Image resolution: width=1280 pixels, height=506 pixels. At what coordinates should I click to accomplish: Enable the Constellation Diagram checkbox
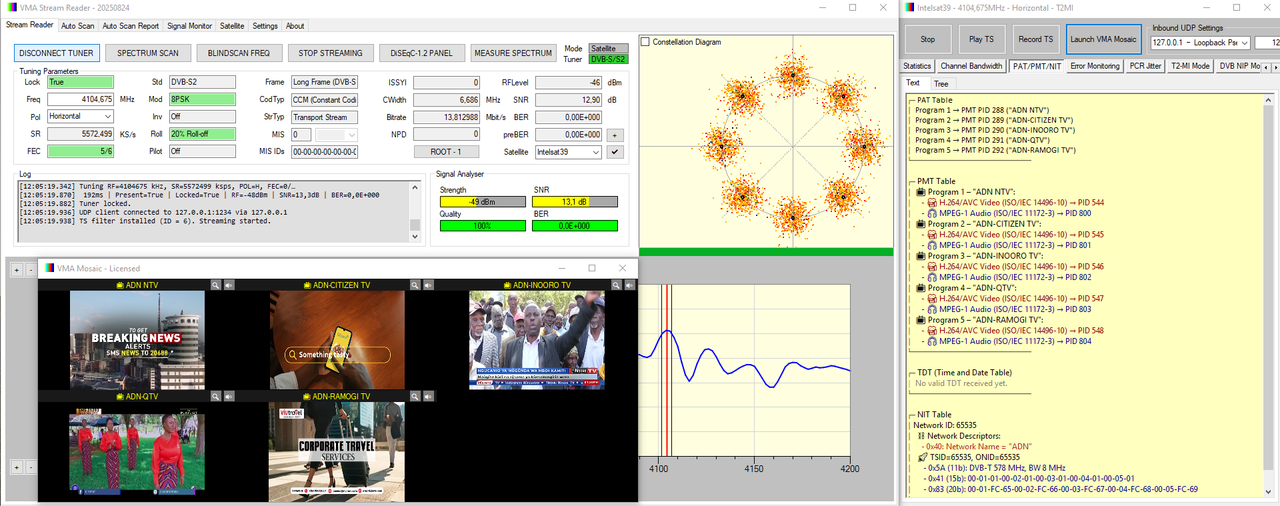point(646,42)
